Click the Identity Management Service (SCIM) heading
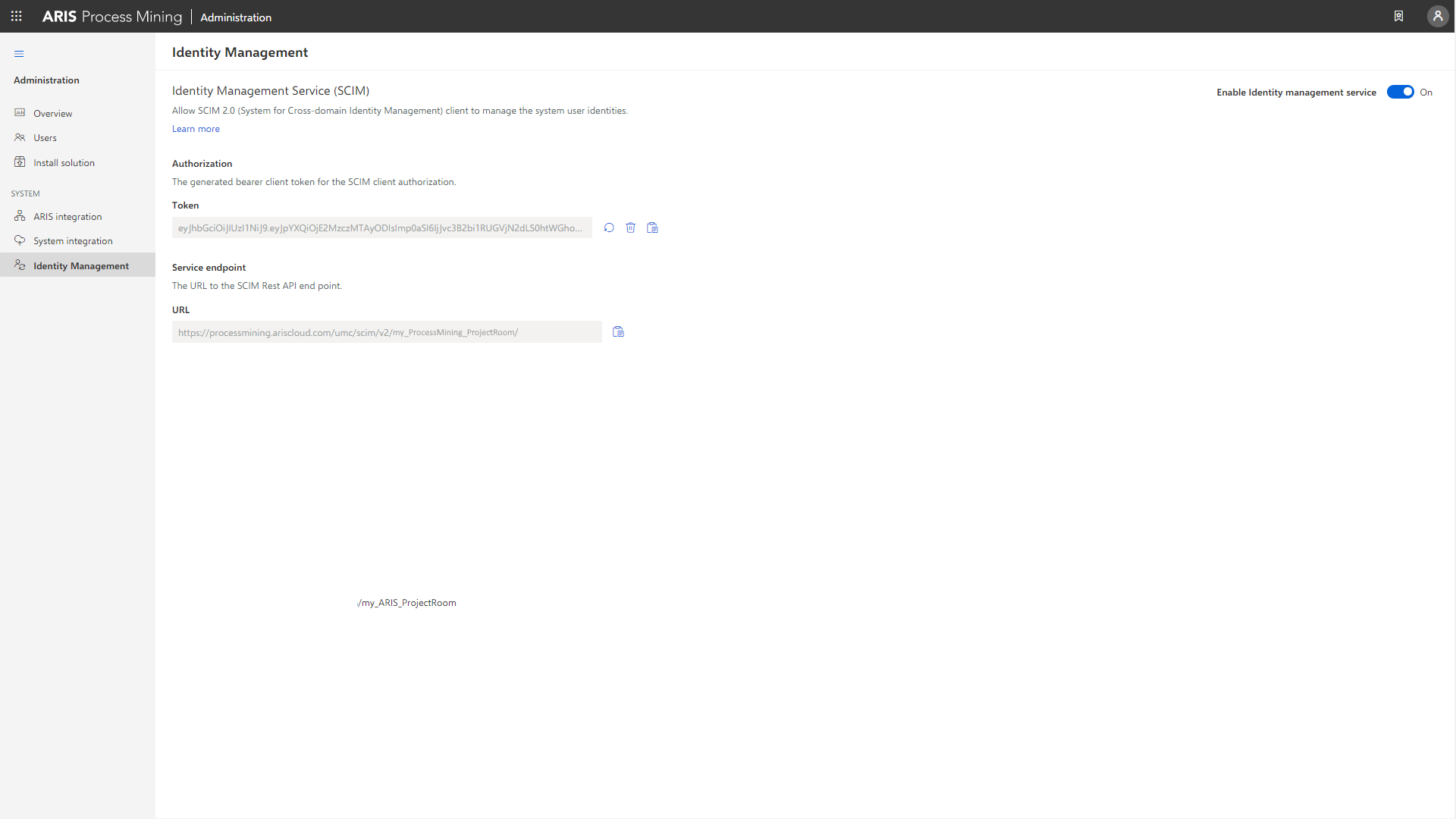The width and height of the screenshot is (1456, 819). [x=271, y=91]
